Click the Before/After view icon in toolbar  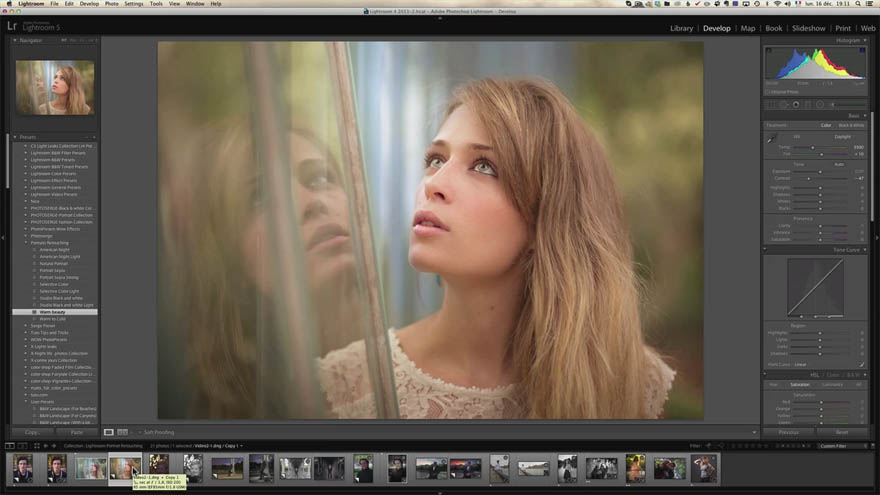[122, 432]
